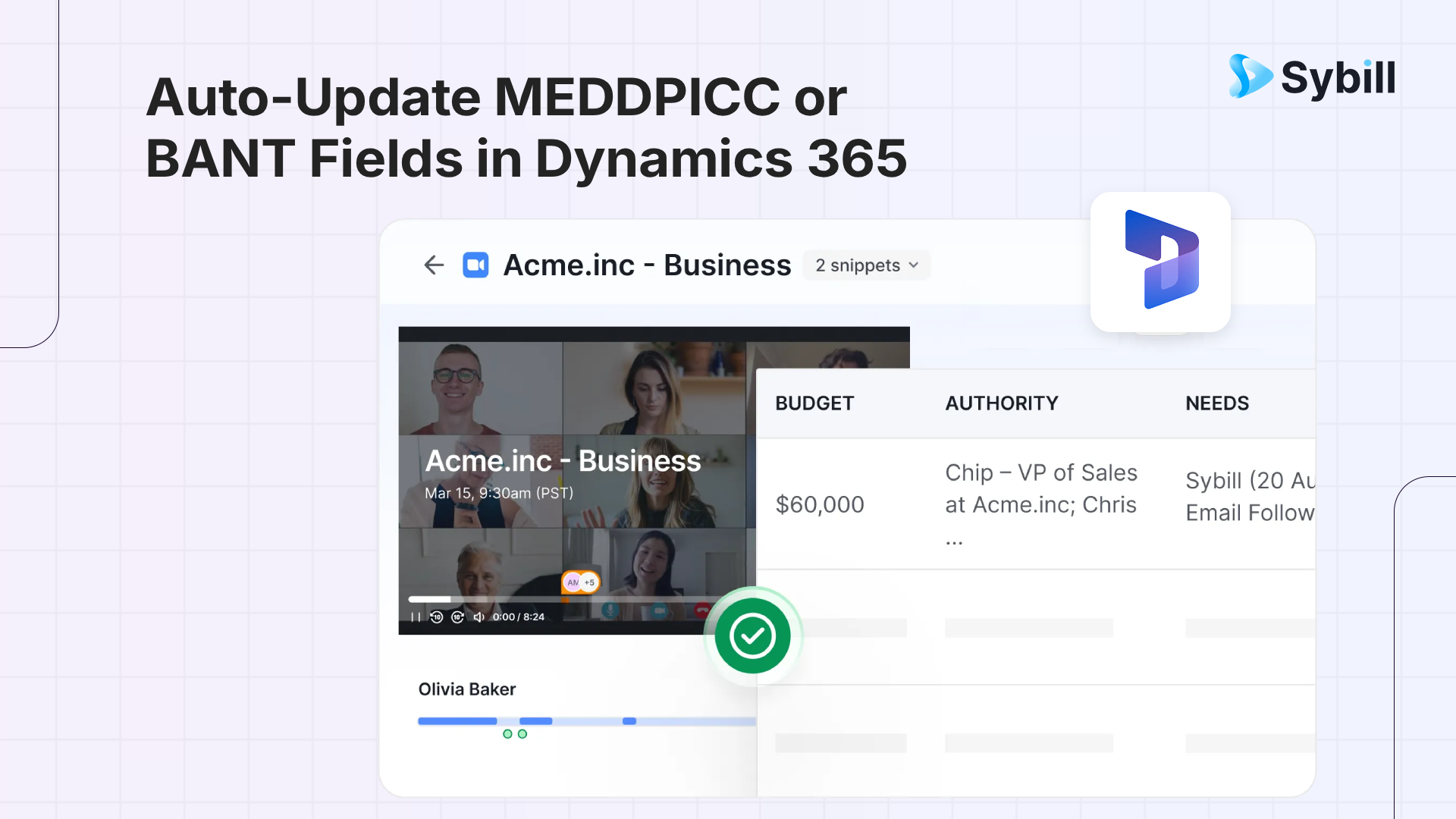Pause the call recording video
Image resolution: width=1456 pixels, height=819 pixels.
[416, 617]
